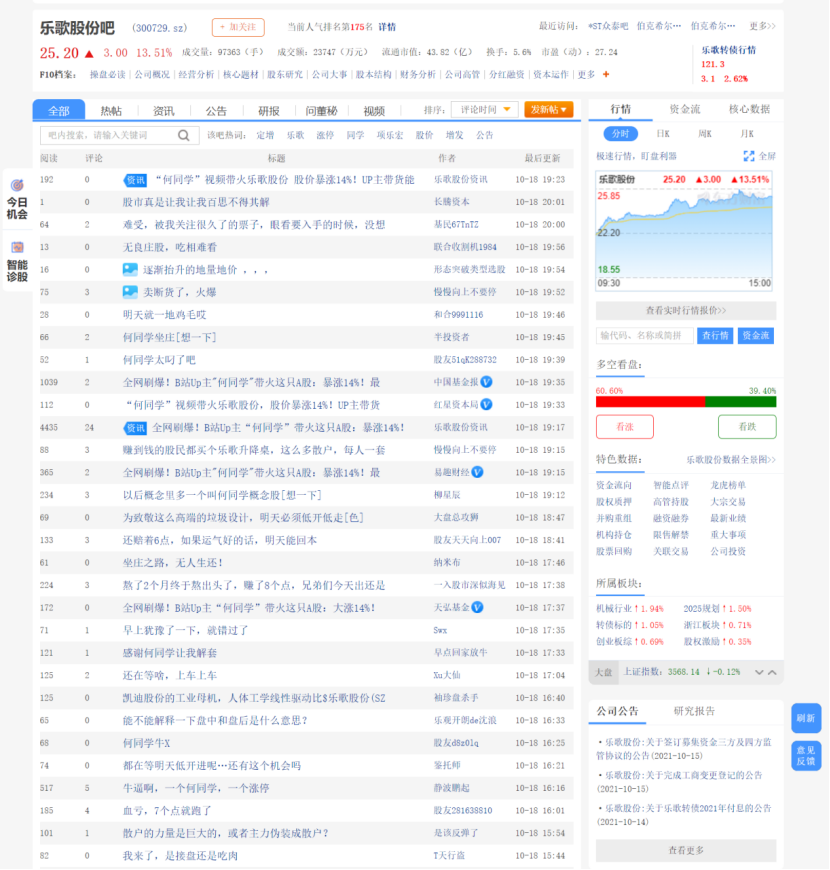The image size is (830, 870).
Task: Click 查看实时行情报价>> button
Action: pyautogui.click(x=686, y=310)
